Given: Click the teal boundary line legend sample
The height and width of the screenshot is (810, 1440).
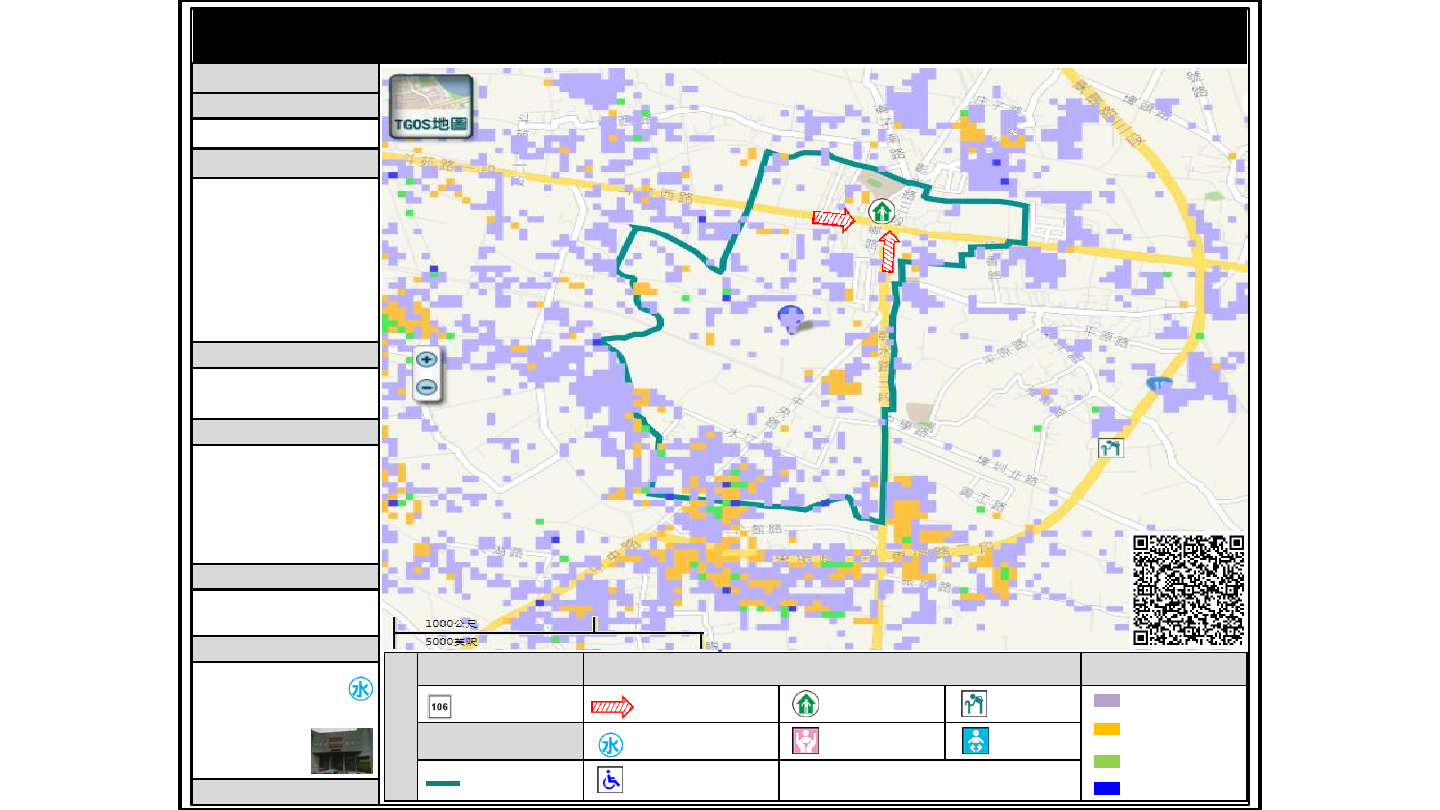Looking at the screenshot, I should click(443, 783).
